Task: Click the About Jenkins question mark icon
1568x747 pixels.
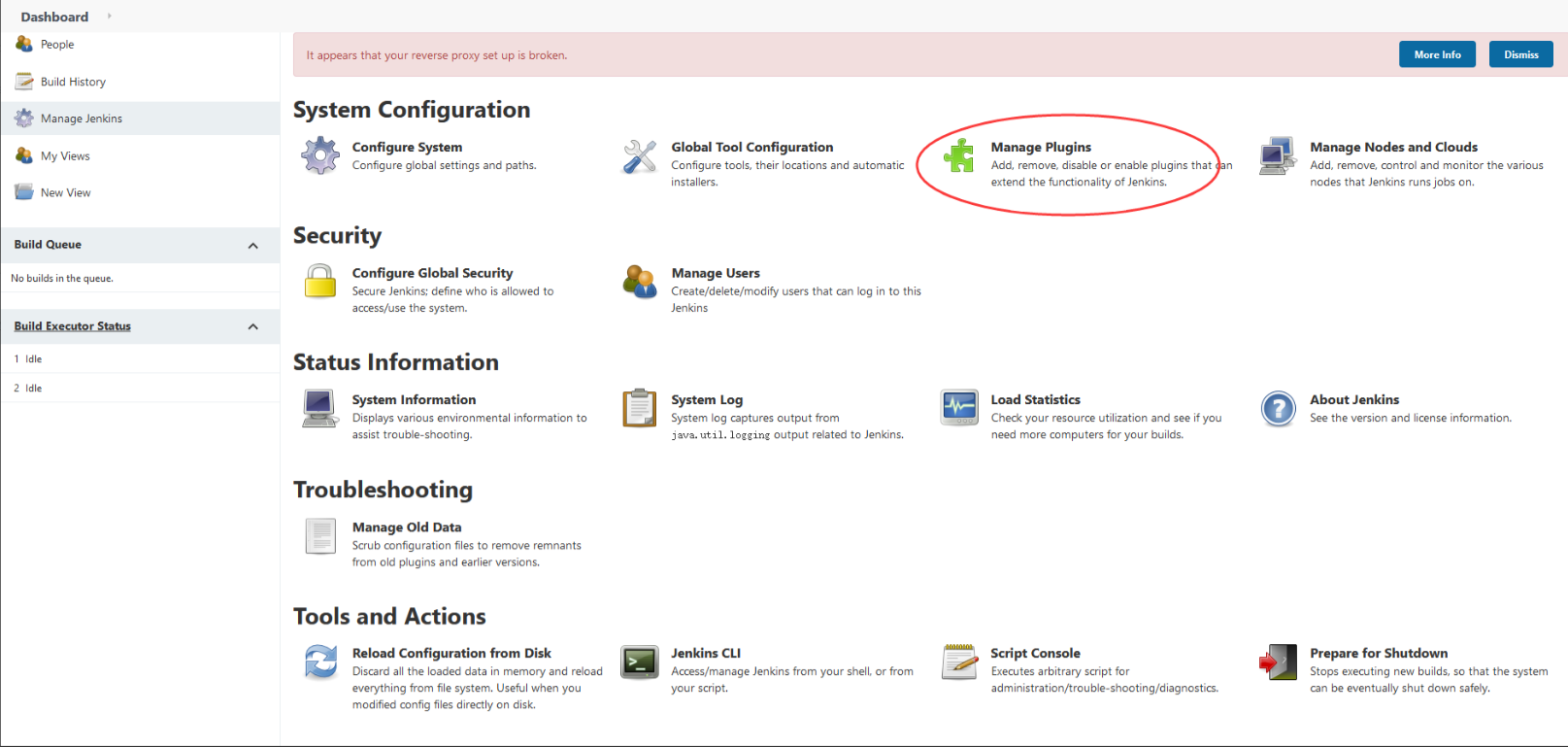Action: pos(1279,409)
